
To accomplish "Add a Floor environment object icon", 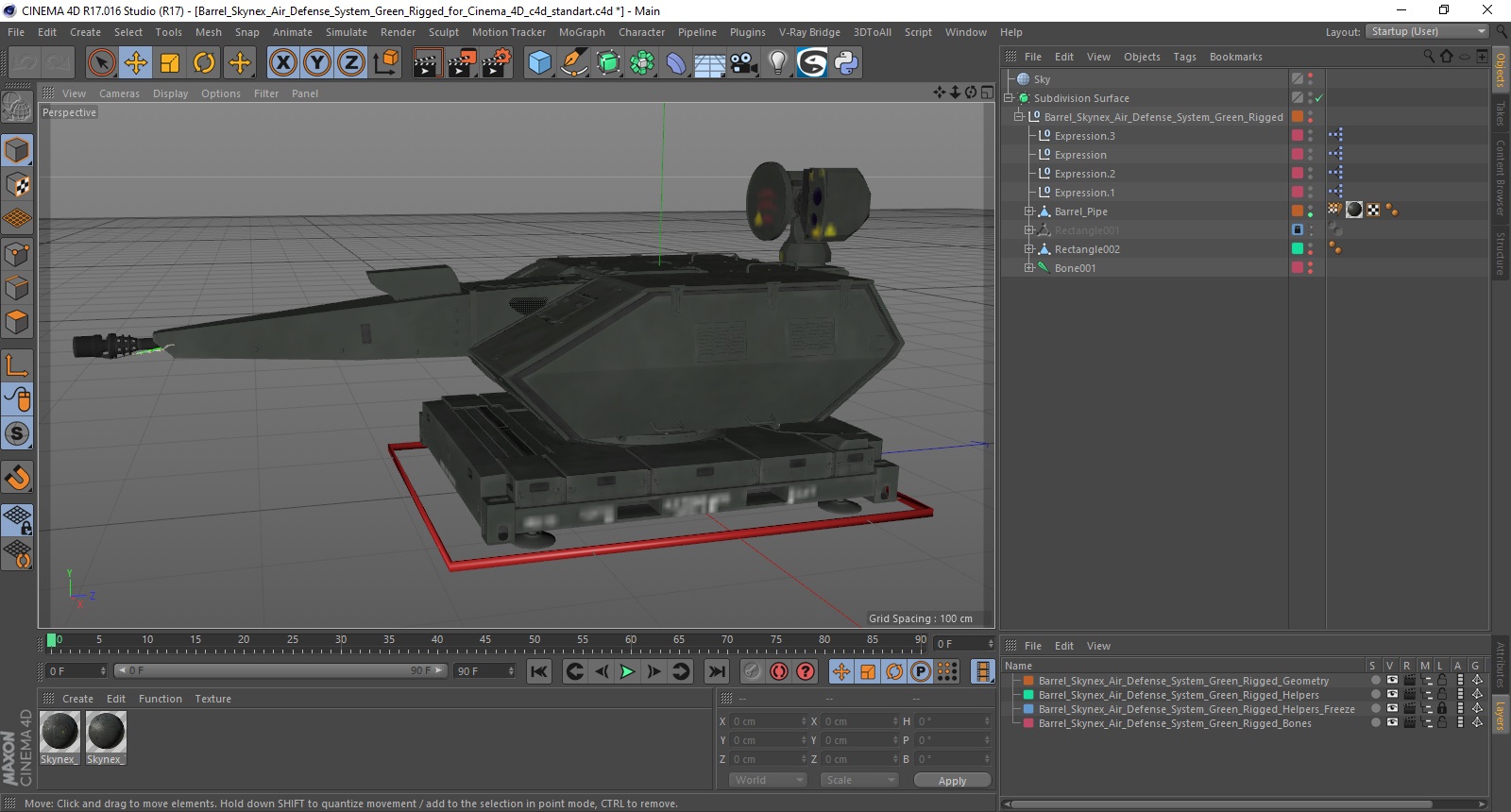I will [710, 63].
